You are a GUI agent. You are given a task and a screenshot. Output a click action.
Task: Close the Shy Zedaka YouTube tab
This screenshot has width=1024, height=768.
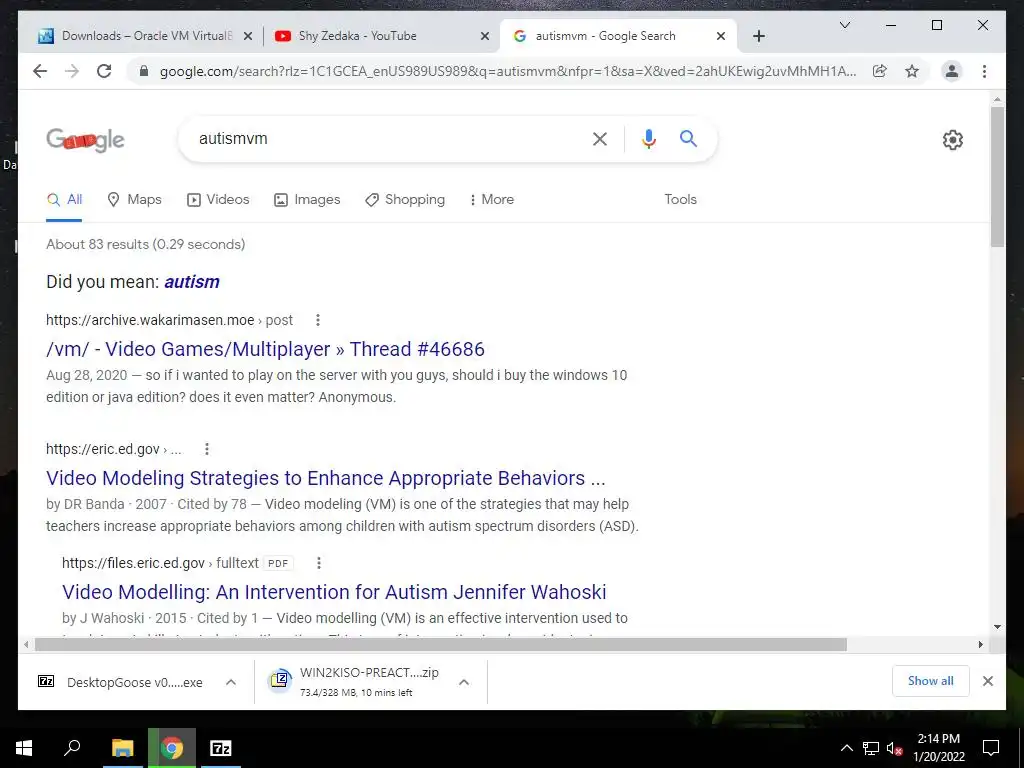pos(485,36)
